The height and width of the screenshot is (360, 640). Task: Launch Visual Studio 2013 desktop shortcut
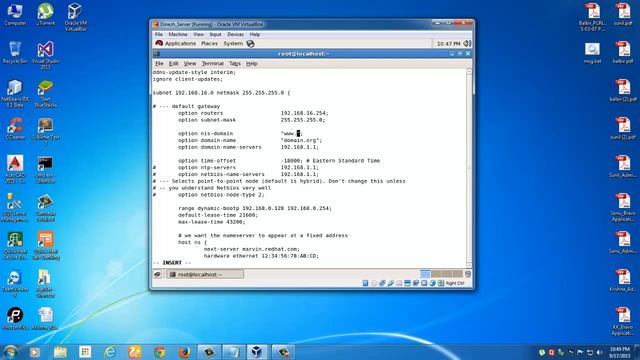[x=45, y=55]
